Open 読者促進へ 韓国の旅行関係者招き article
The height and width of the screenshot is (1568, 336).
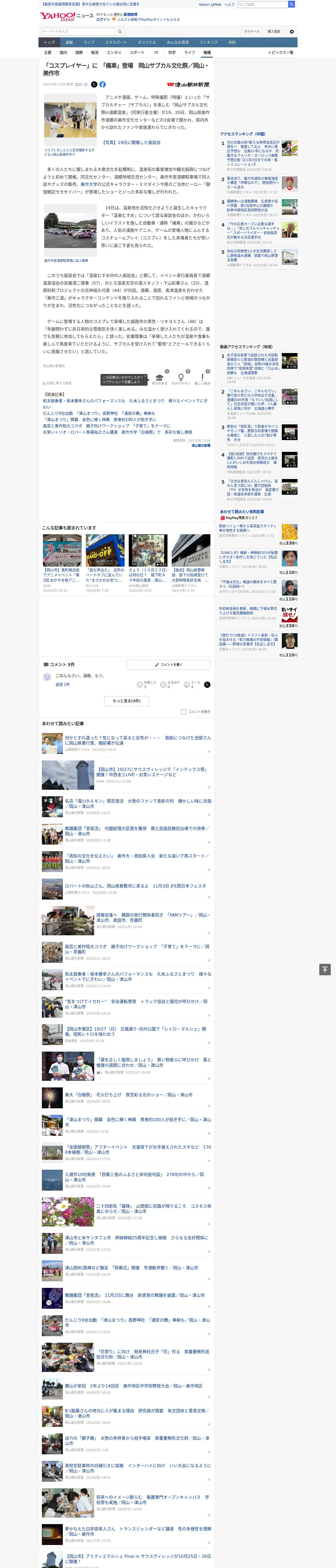[154, 917]
